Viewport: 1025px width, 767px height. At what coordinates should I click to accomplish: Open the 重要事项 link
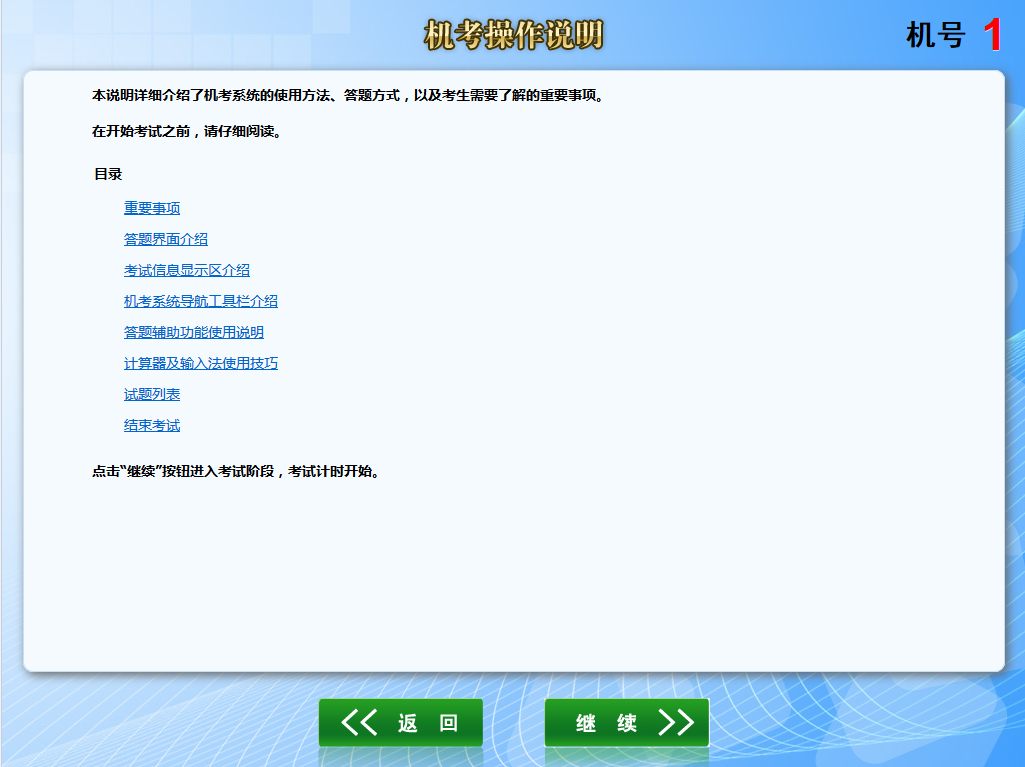pos(152,208)
